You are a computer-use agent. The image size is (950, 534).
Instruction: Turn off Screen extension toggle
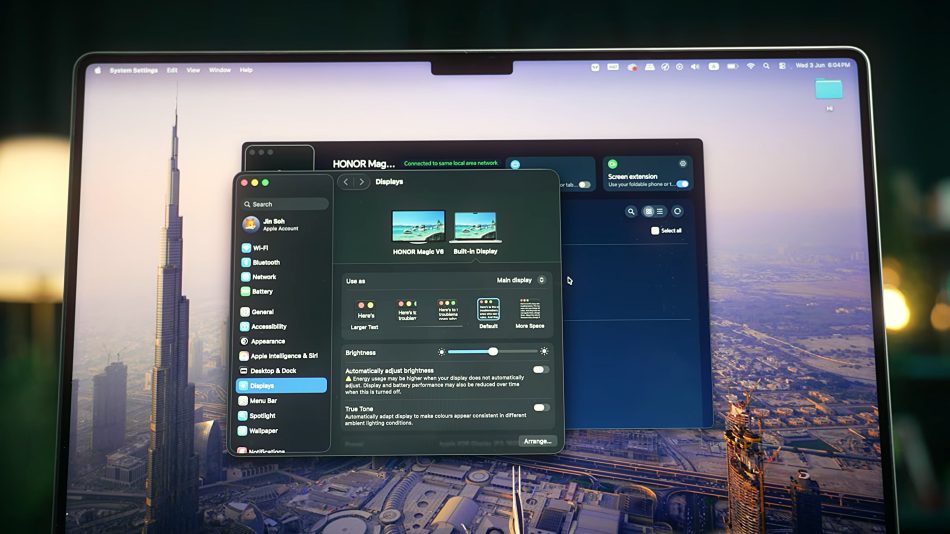683,184
